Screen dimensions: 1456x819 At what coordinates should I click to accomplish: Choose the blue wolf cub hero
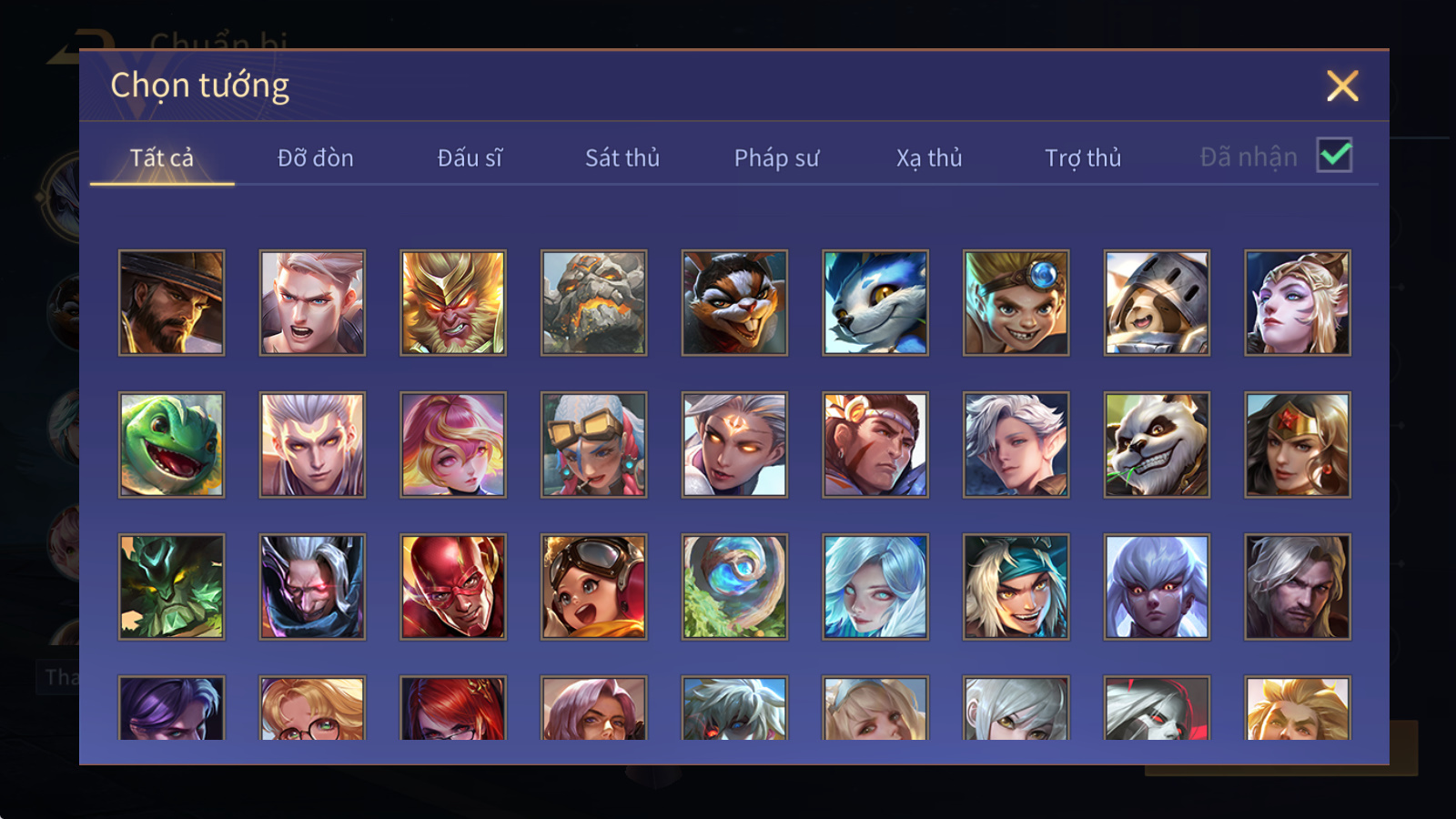tap(875, 303)
